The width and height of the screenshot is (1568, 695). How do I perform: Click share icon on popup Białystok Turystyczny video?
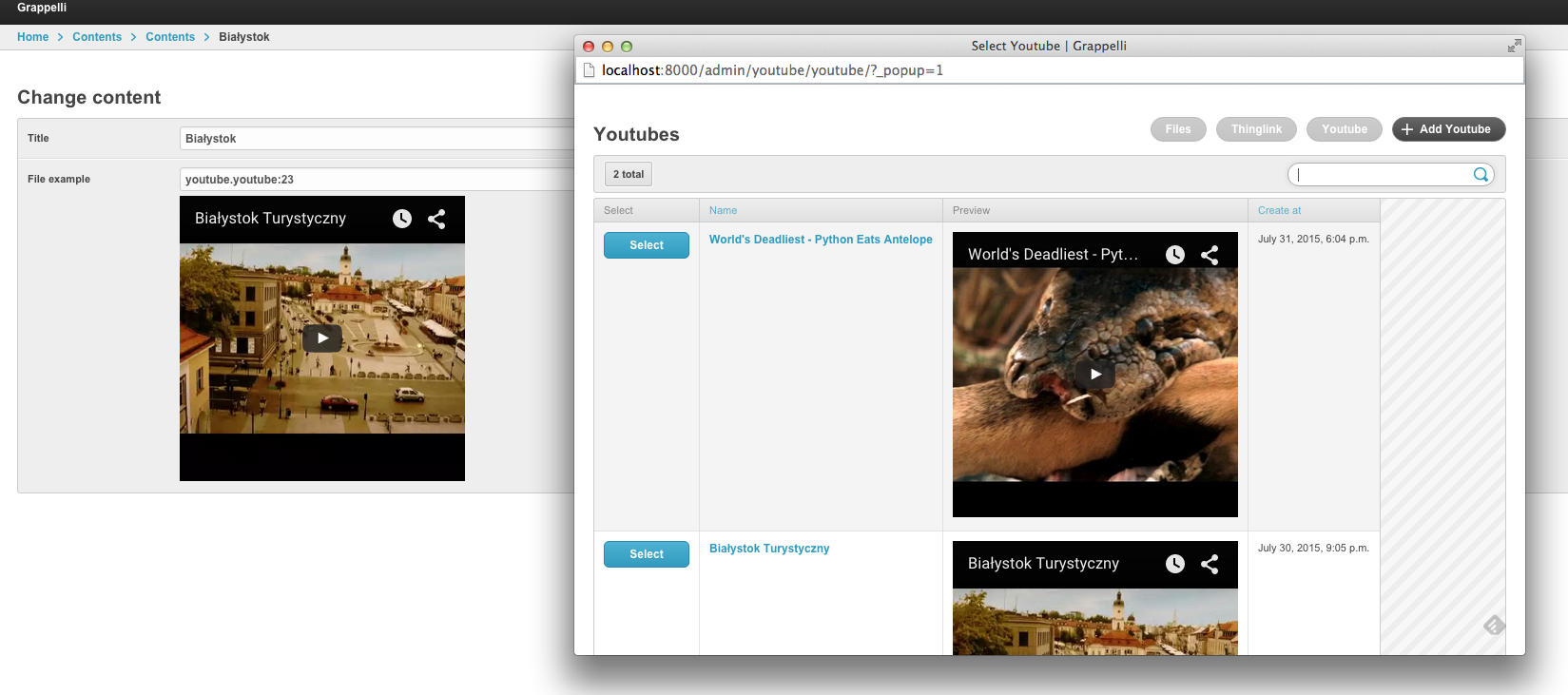point(1210,564)
